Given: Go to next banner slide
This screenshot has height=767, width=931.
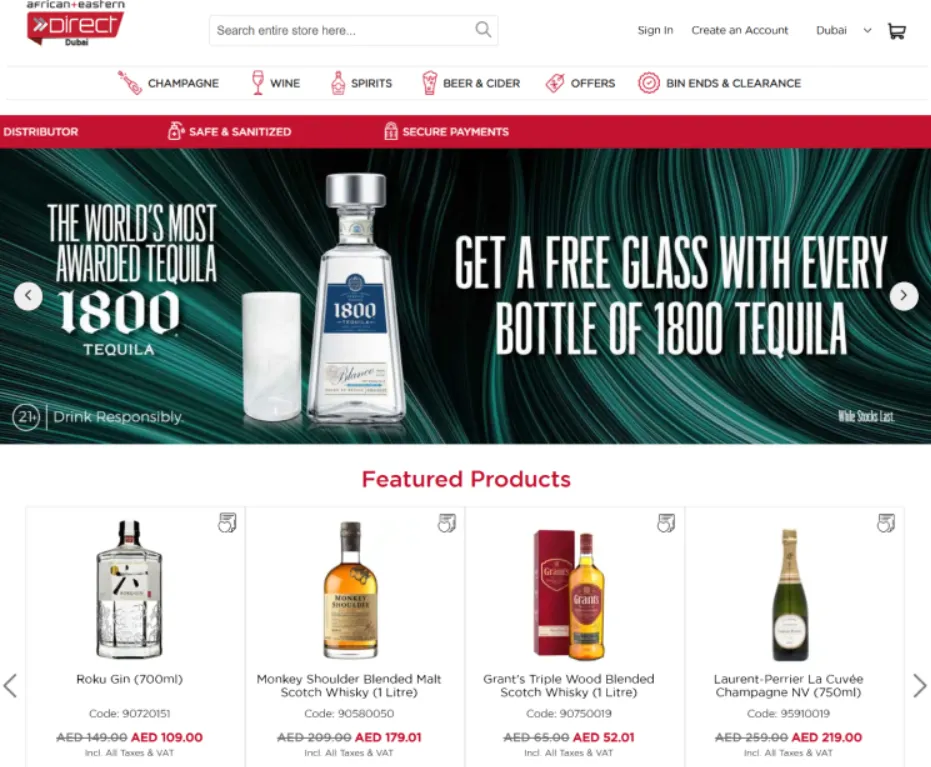Looking at the screenshot, I should pos(904,295).
